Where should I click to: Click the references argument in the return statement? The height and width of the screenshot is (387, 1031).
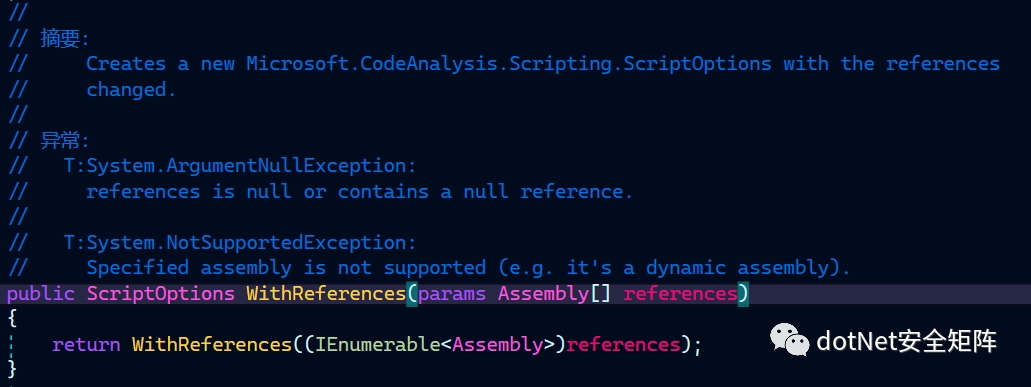[x=623, y=345]
